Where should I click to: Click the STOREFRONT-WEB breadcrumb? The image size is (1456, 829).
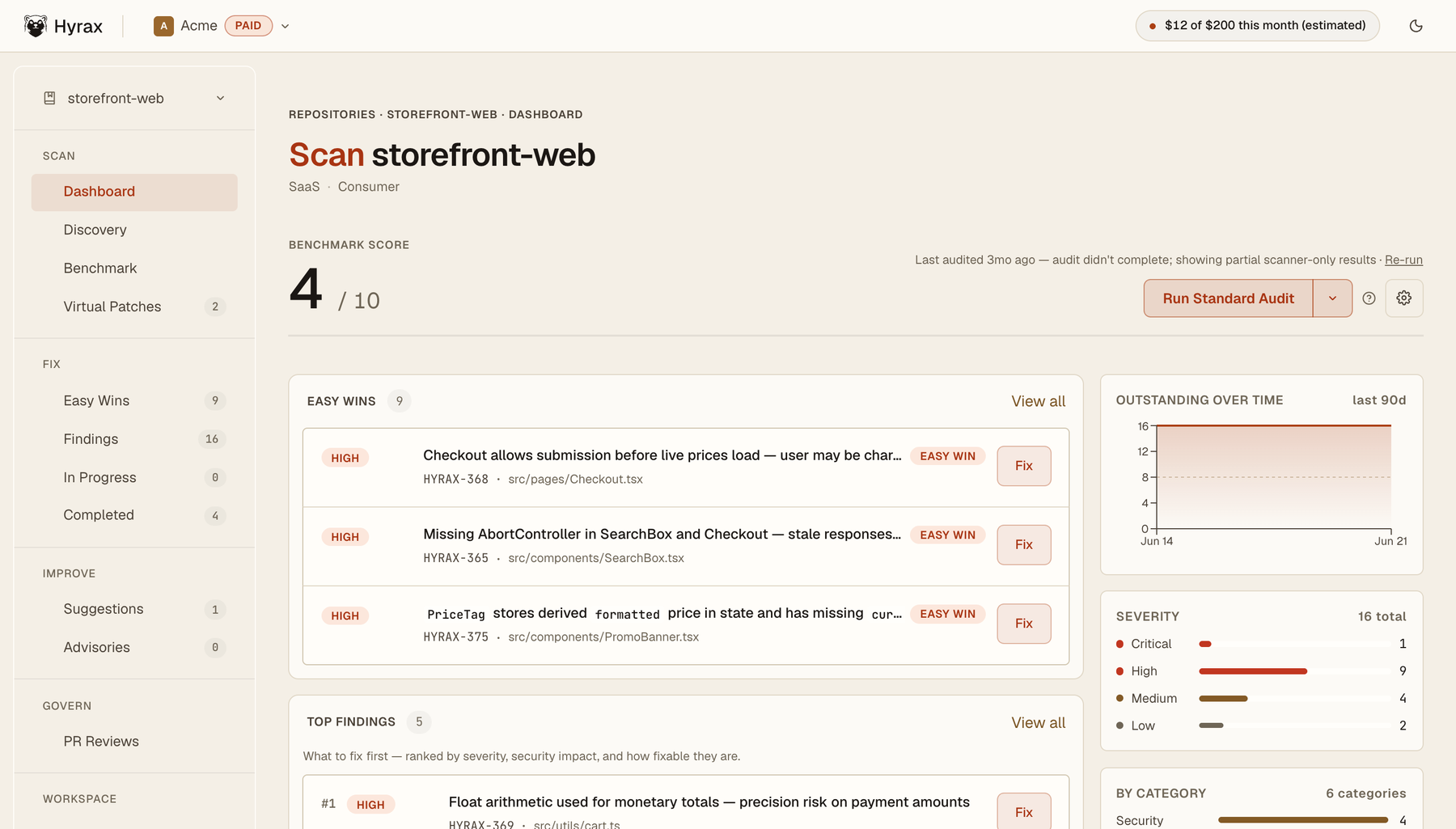(442, 115)
